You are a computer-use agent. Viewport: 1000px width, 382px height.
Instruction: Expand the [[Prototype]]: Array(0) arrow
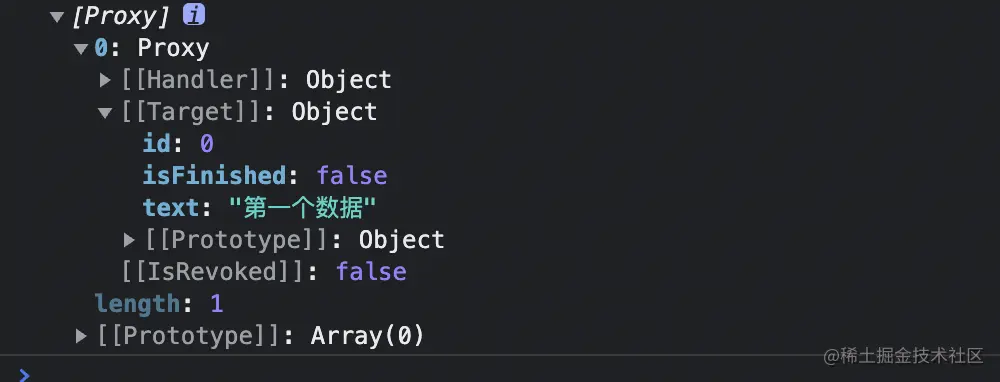tap(81, 336)
